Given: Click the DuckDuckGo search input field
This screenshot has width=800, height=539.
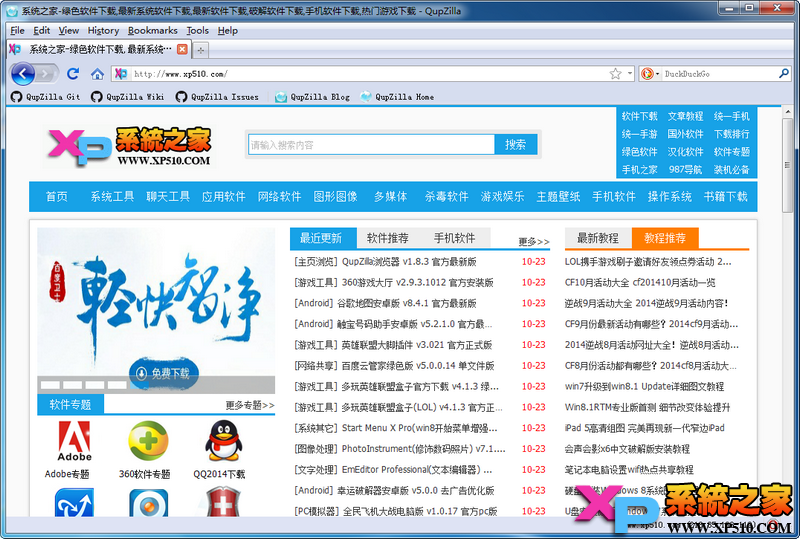Looking at the screenshot, I should (719, 74).
